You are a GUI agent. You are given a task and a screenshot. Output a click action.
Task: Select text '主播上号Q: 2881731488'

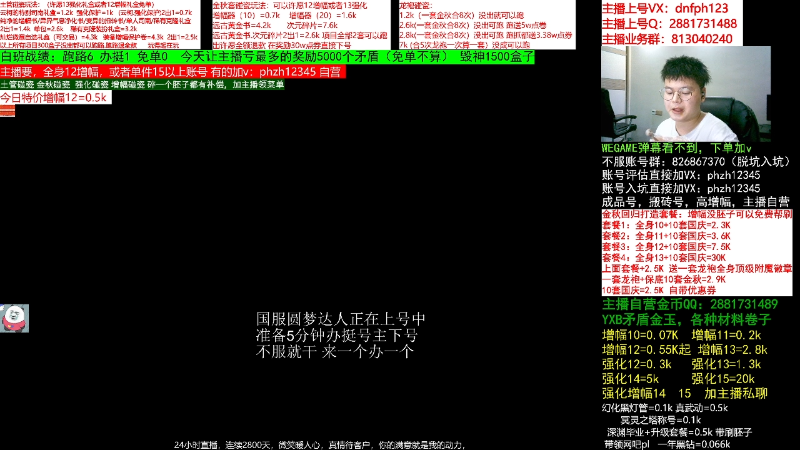[x=669, y=23]
